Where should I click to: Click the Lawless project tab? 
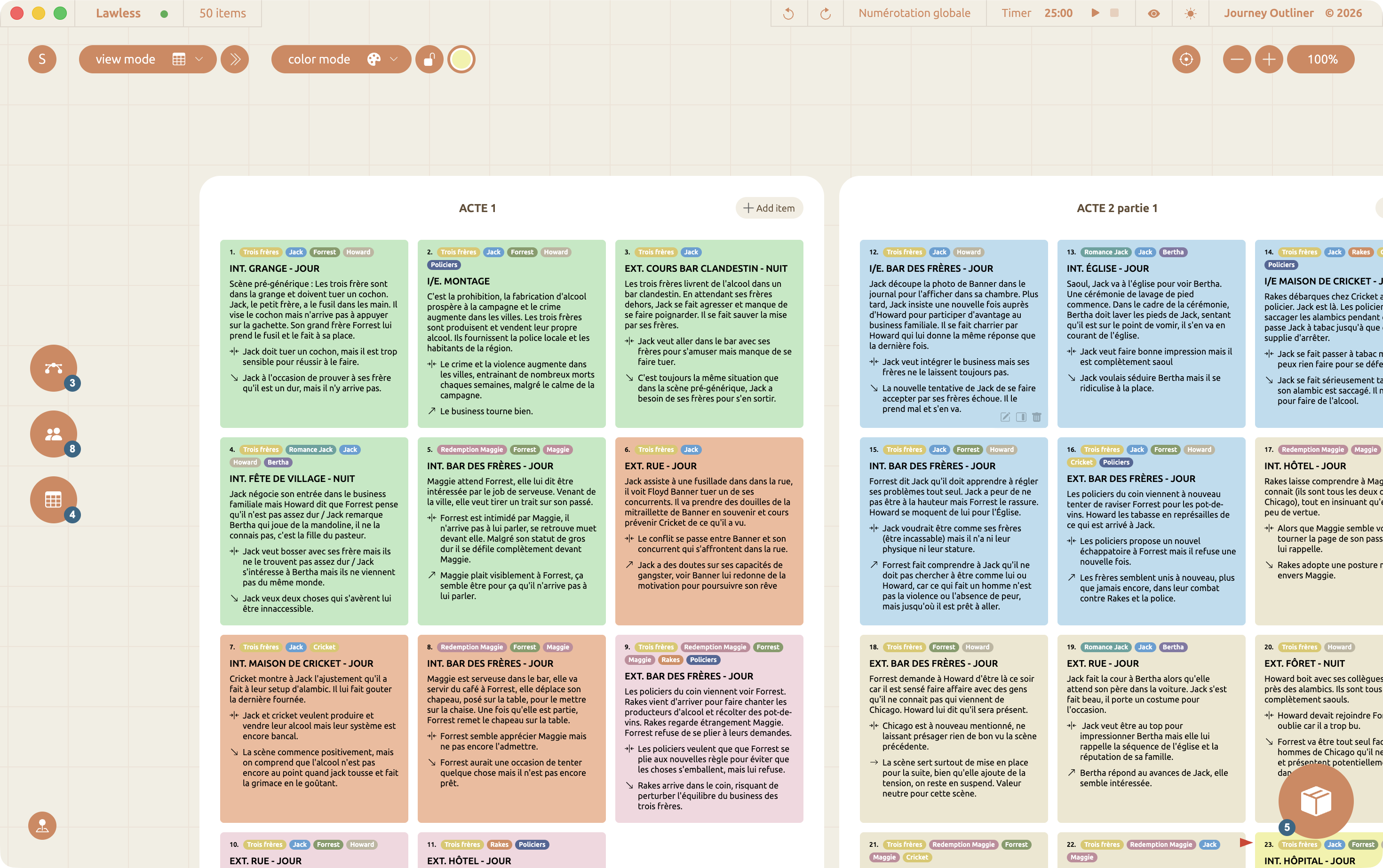pos(119,13)
